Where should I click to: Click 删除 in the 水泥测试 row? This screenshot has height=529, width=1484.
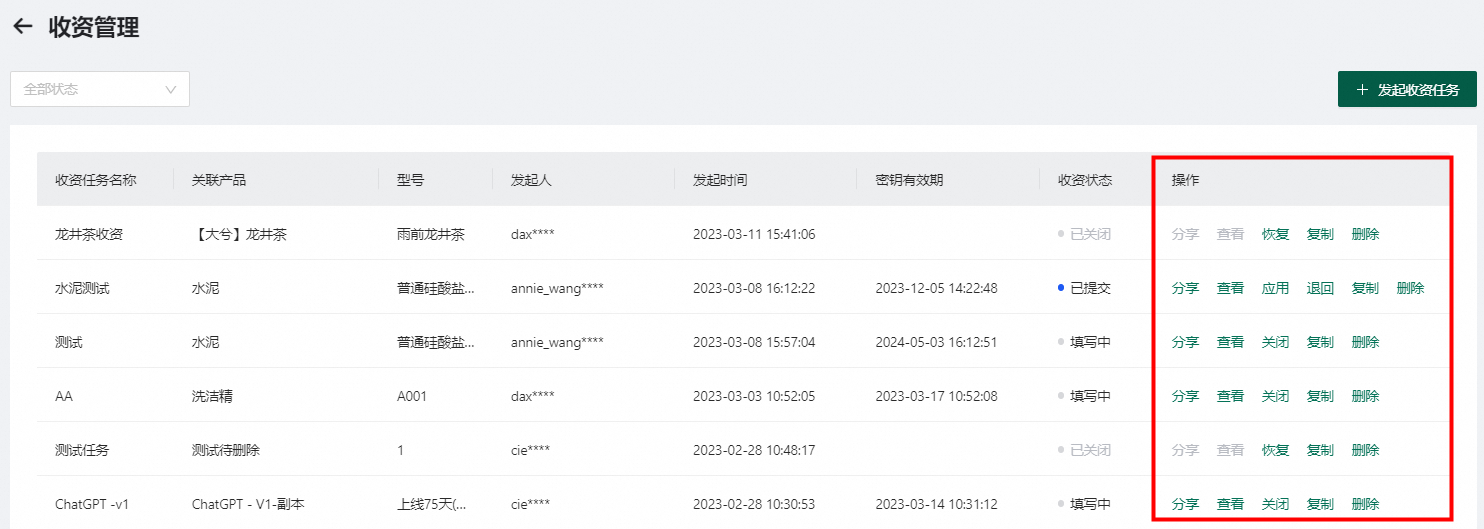1410,288
